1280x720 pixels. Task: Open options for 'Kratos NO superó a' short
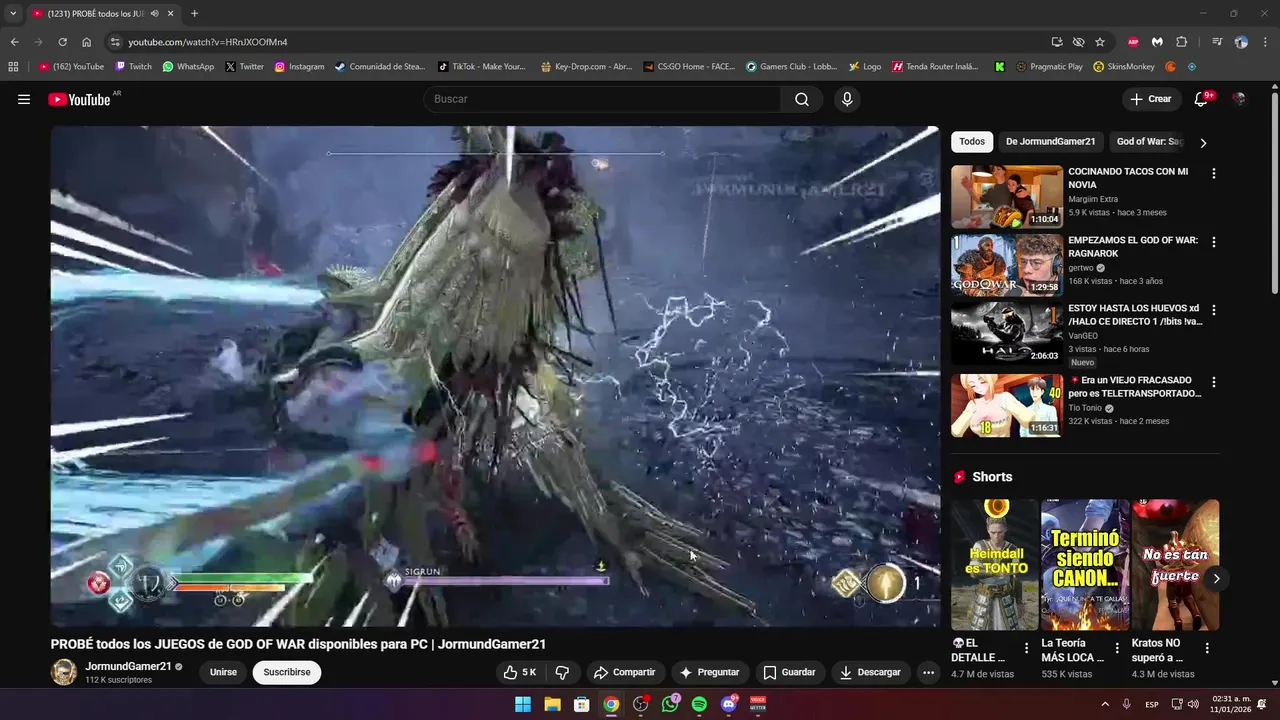(x=1207, y=648)
